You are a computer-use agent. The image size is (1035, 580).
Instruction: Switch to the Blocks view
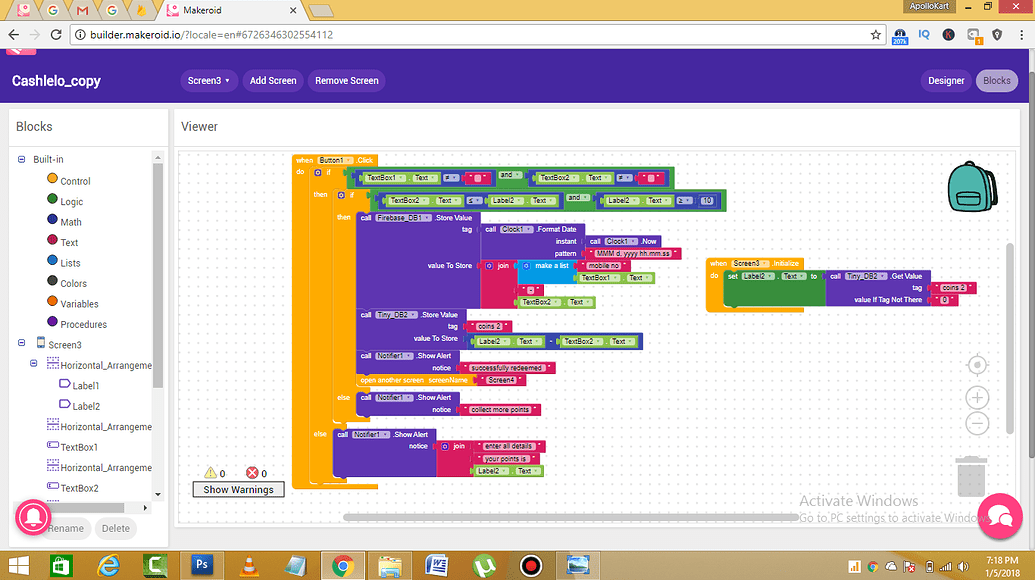coord(996,80)
